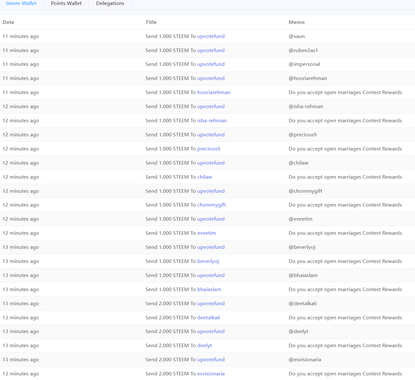Image resolution: width=415 pixels, height=380 pixels.
Task: Click upvotefund link in the @chommygift memo row
Action: pyautogui.click(x=211, y=191)
